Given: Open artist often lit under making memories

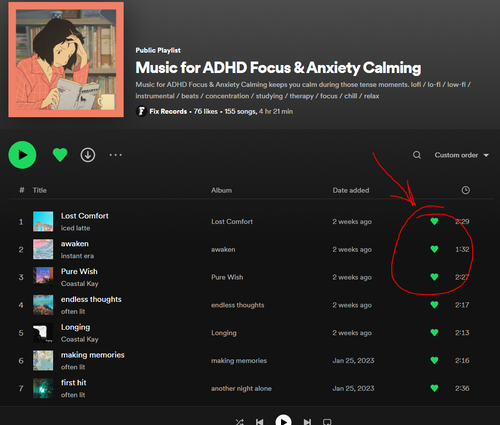Looking at the screenshot, I should tap(73, 367).
